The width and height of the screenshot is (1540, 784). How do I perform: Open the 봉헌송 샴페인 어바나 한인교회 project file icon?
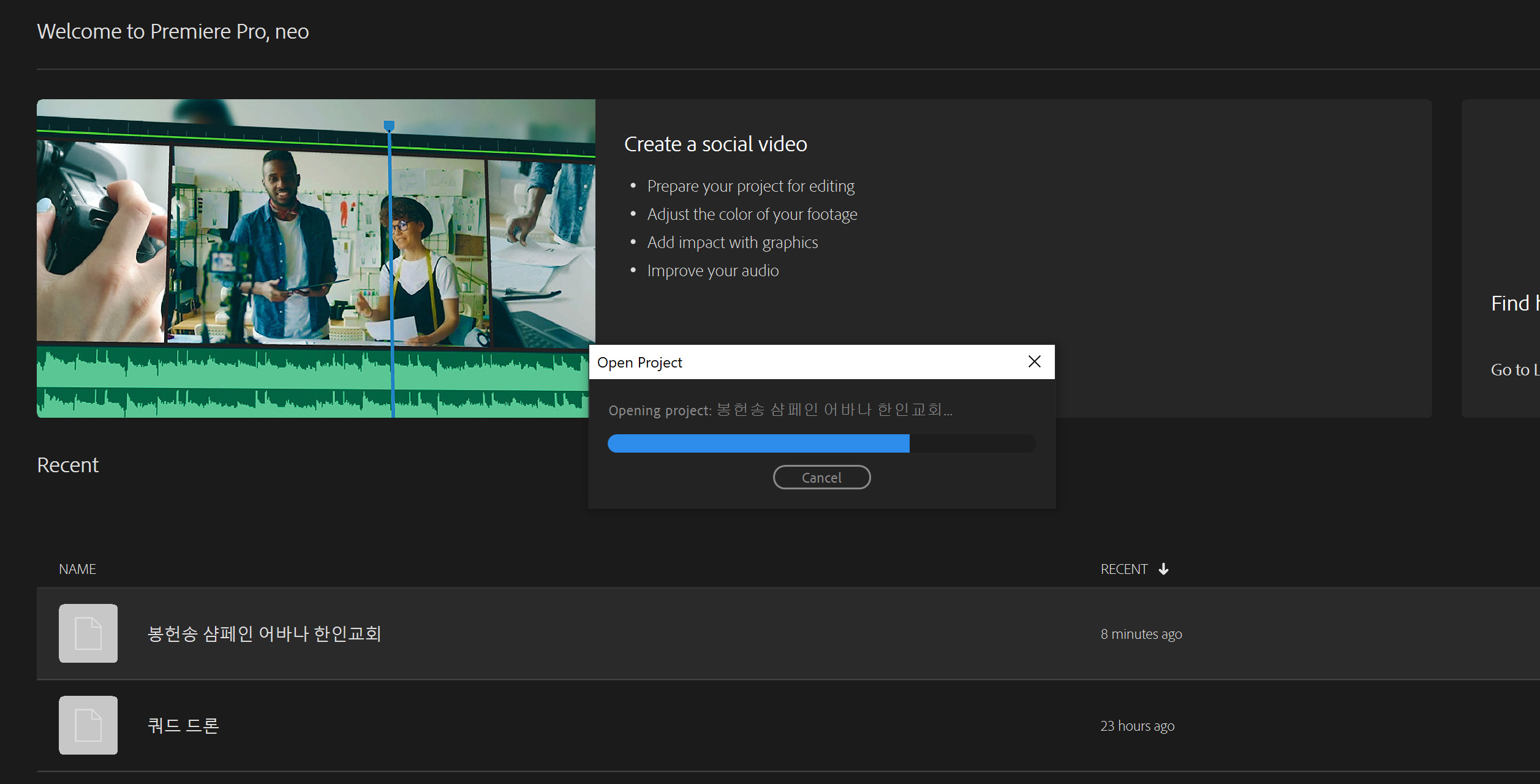88,633
